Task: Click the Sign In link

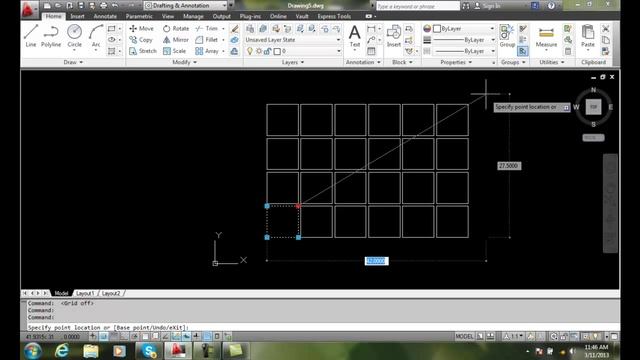Action: (x=491, y=6)
